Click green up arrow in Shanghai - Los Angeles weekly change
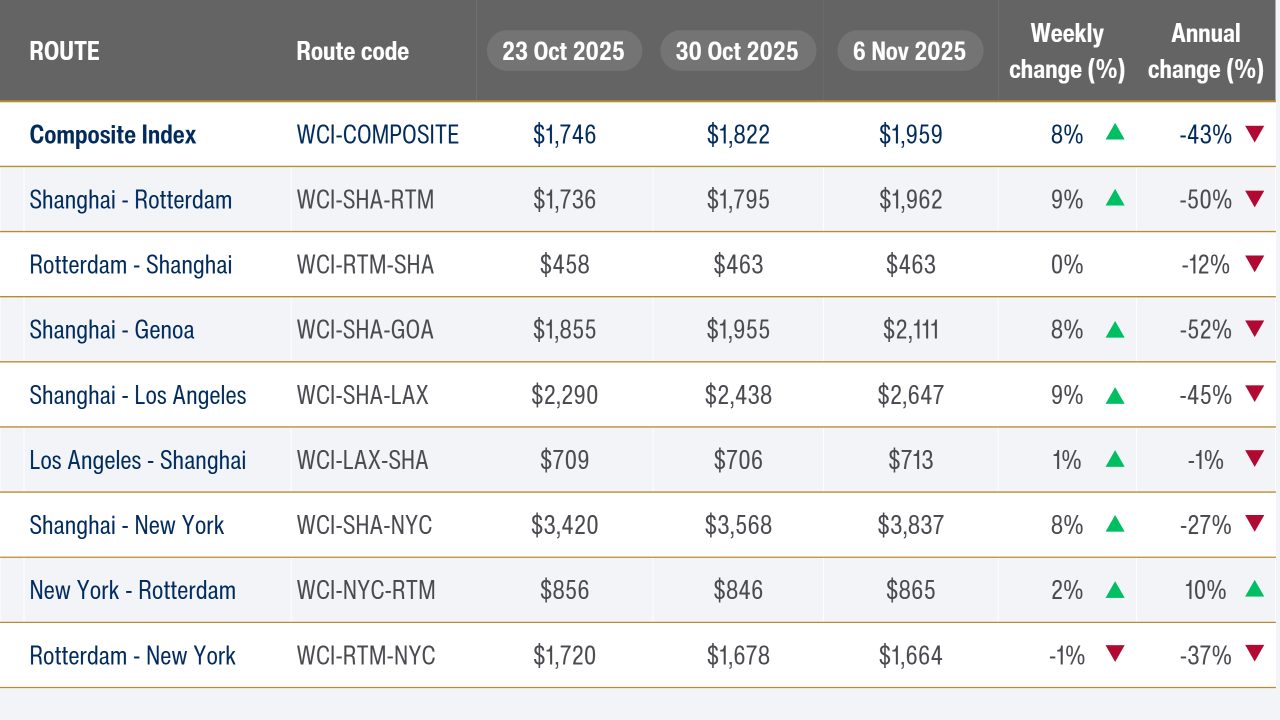Screen dimensions: 1280x720 point(1115,394)
